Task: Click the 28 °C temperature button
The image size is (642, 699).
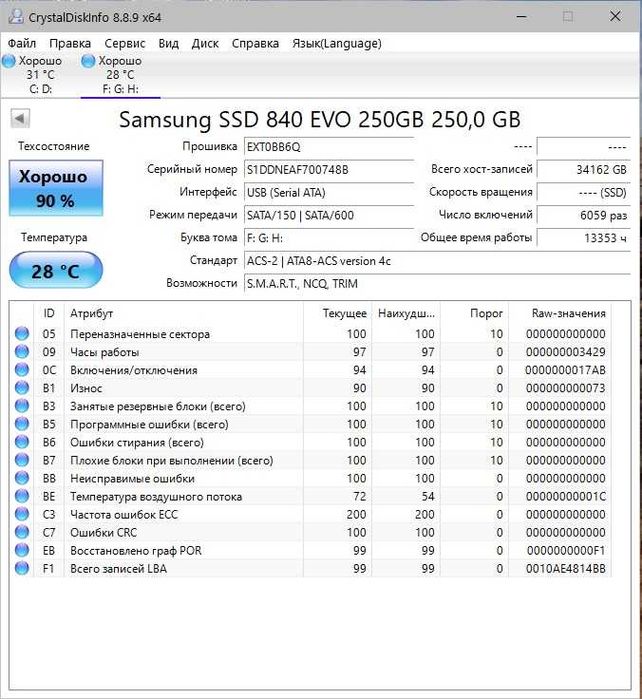Action: (56, 270)
